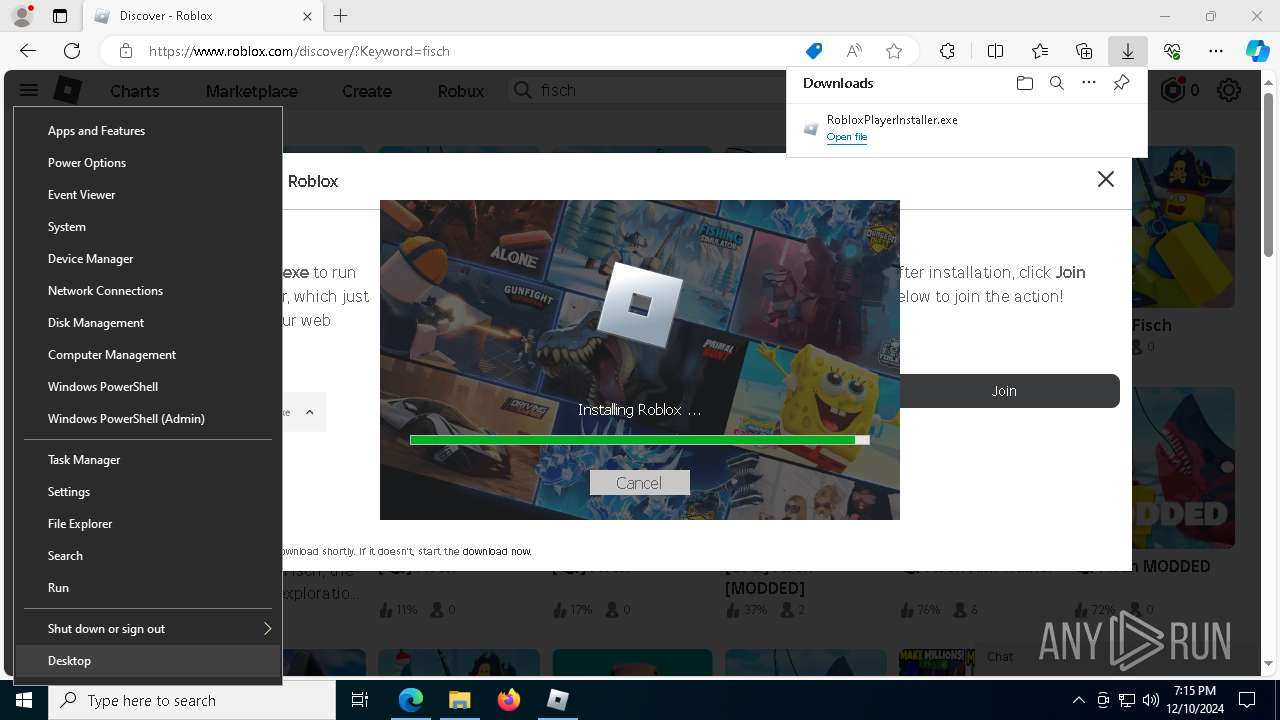The height and width of the screenshot is (720, 1280).
Task: Open the new tab plus button
Action: point(341,16)
